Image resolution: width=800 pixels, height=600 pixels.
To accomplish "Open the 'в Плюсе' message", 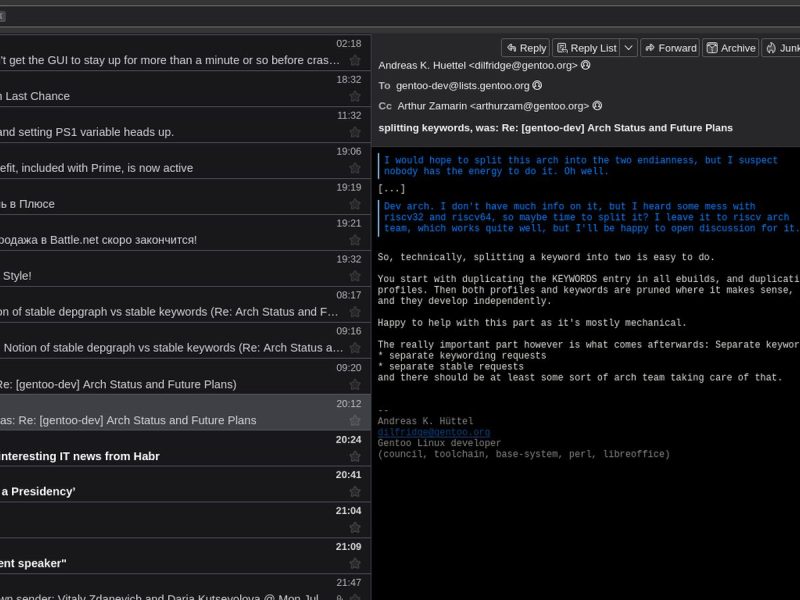I will (x=185, y=197).
